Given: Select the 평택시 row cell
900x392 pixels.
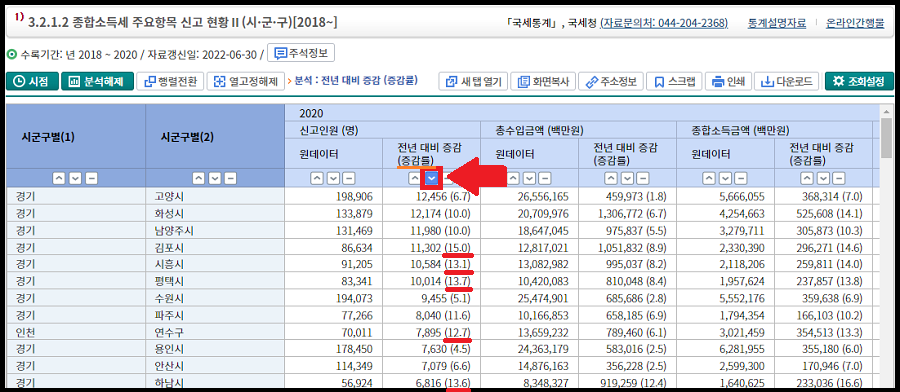Looking at the screenshot, I should tap(215, 281).
